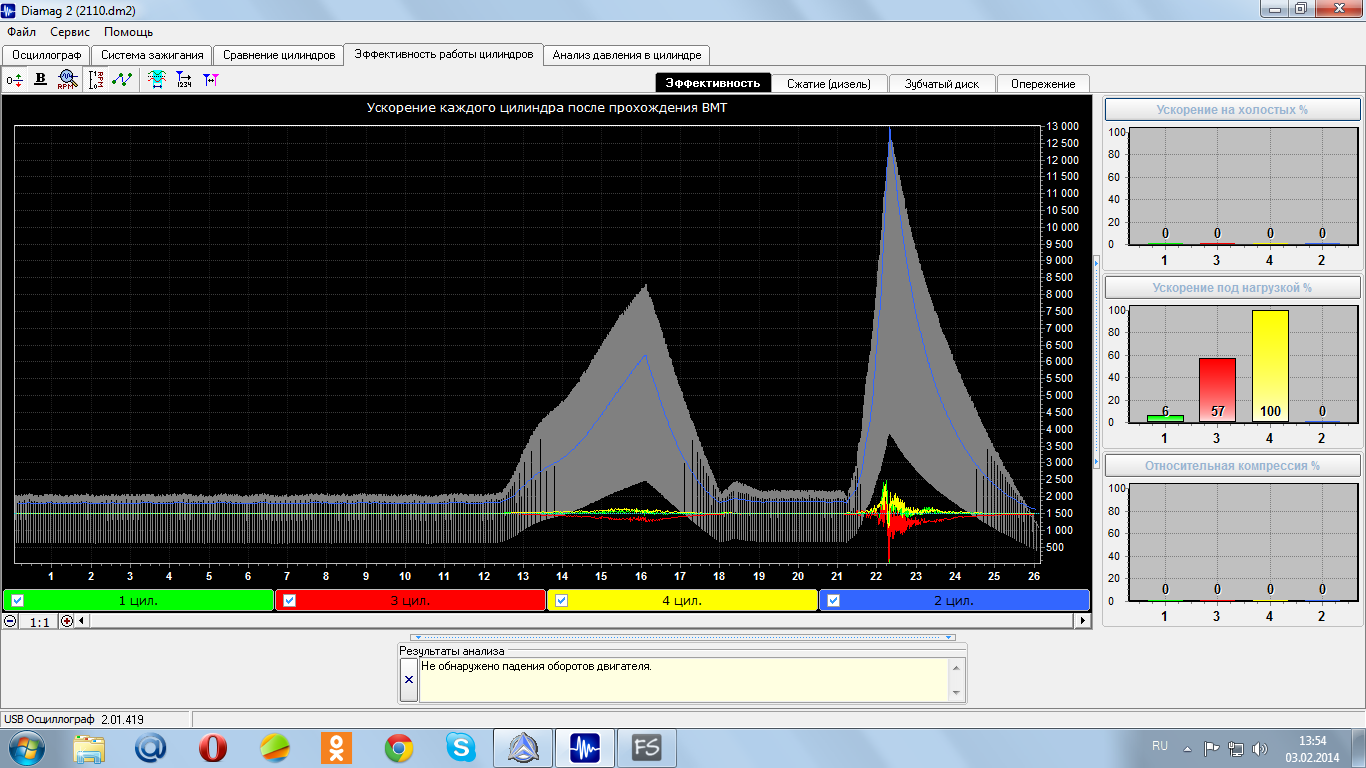
Task: Click the green 1 цил. legend label
Action: (139, 601)
